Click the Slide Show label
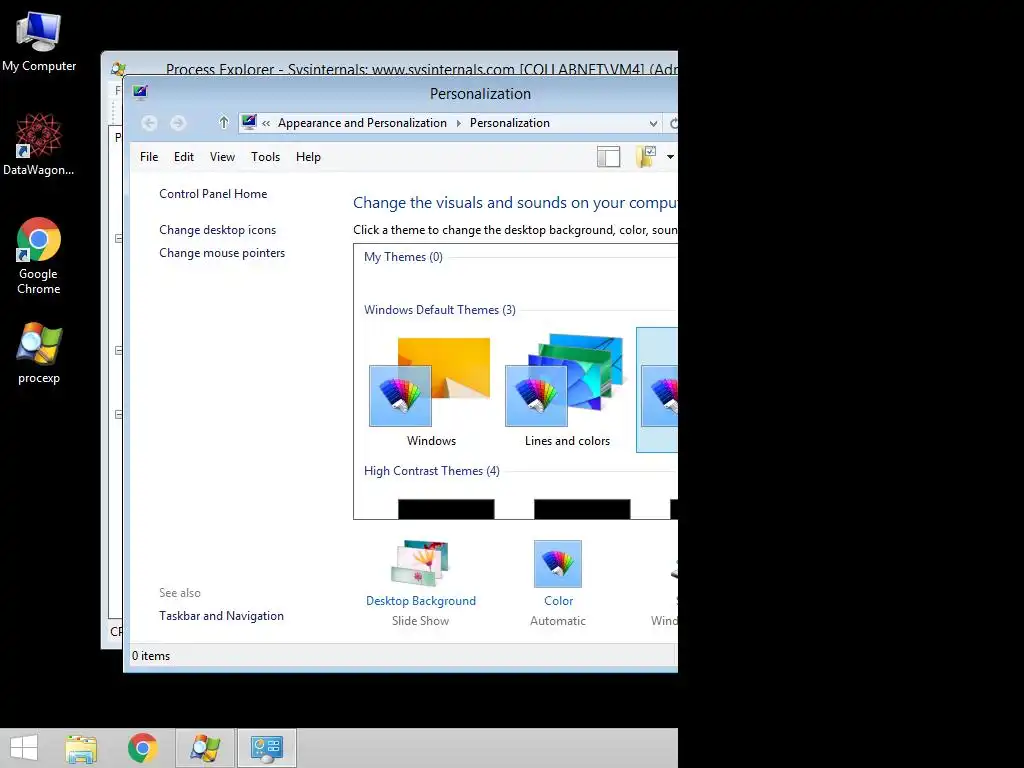The height and width of the screenshot is (768, 1024). [x=421, y=621]
